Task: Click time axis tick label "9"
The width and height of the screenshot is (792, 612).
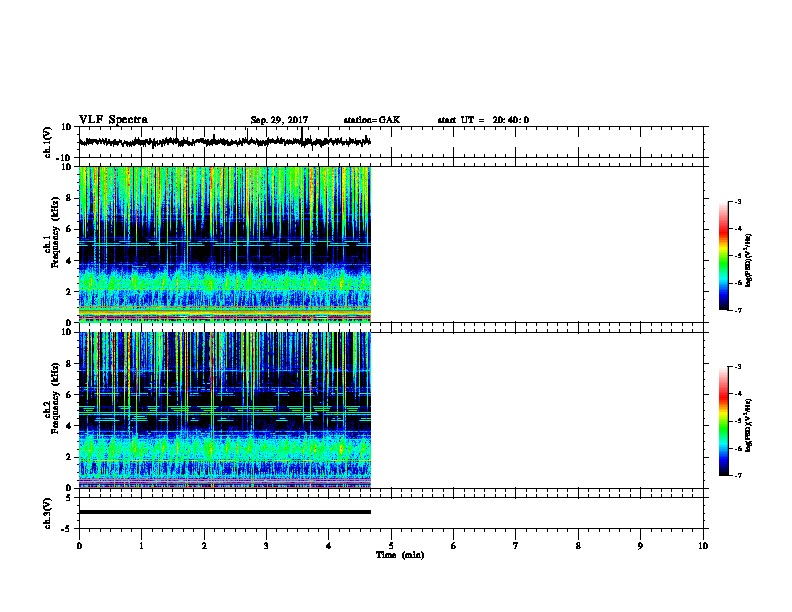Action: point(640,546)
